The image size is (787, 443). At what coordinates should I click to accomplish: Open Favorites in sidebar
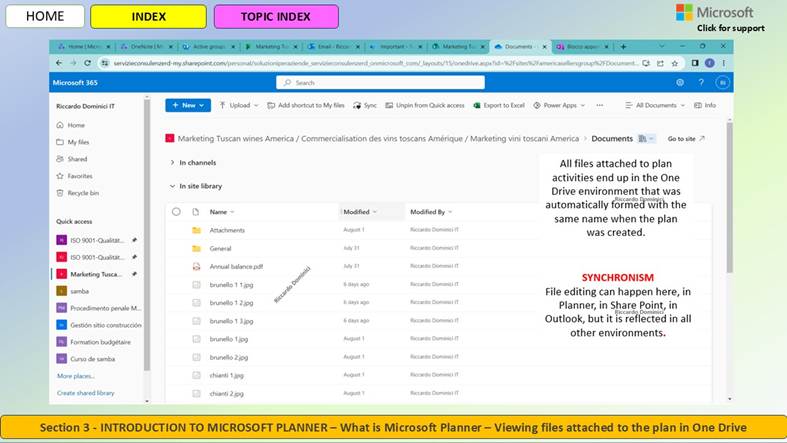[74, 176]
